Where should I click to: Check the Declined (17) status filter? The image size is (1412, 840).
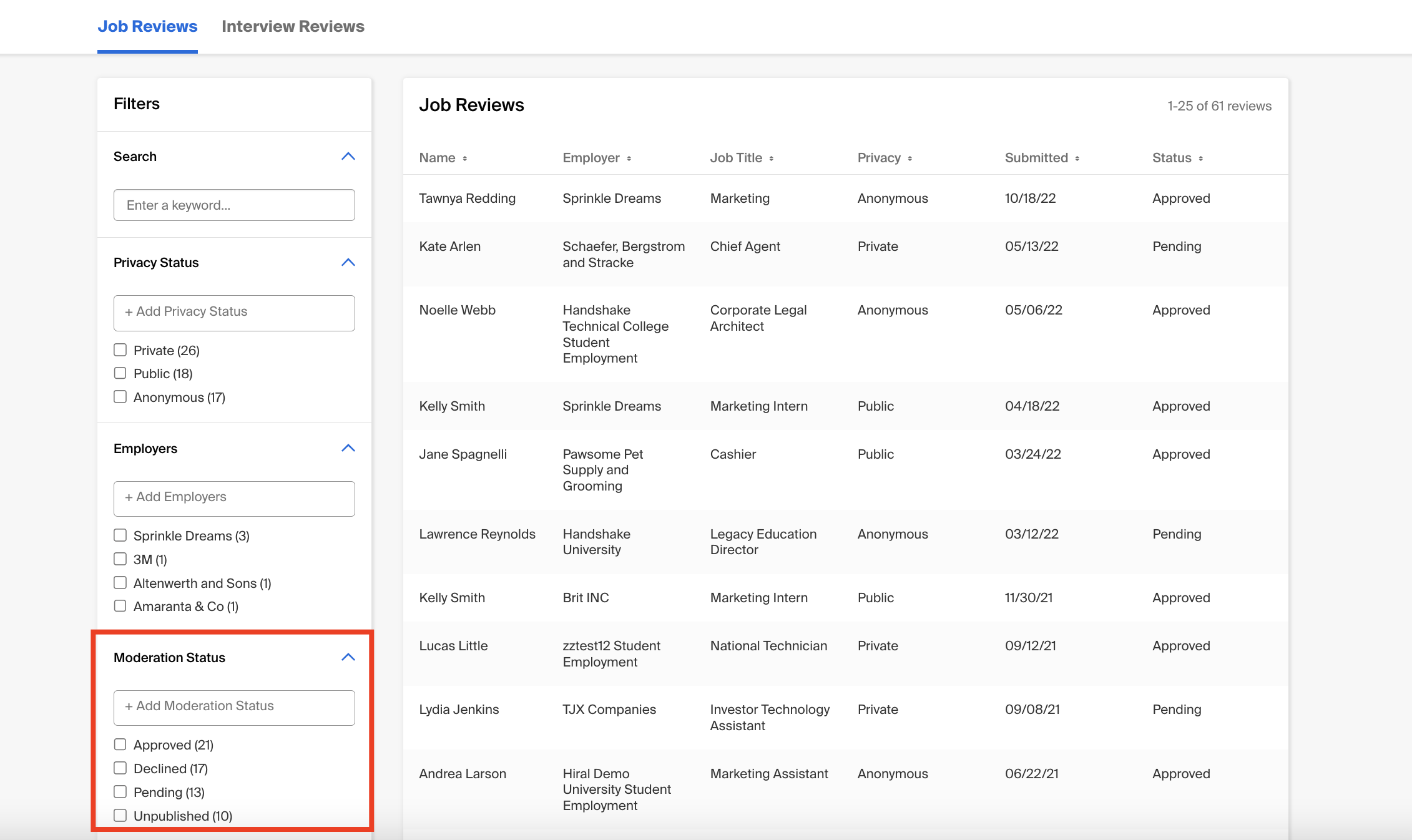120,768
